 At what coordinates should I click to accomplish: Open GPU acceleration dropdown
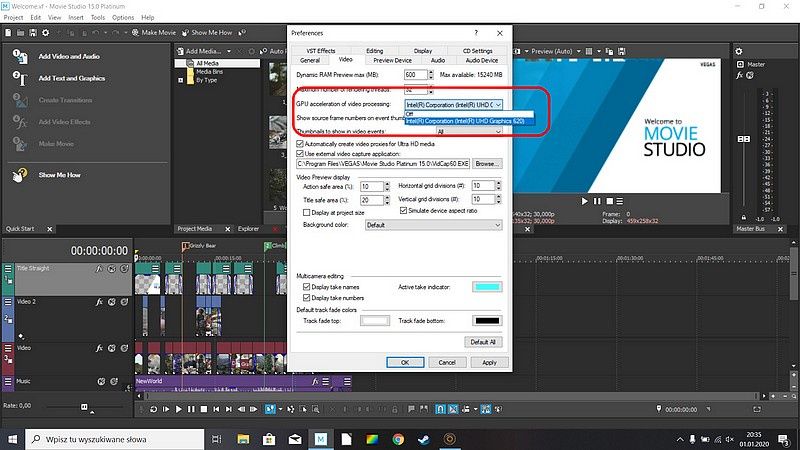click(454, 105)
